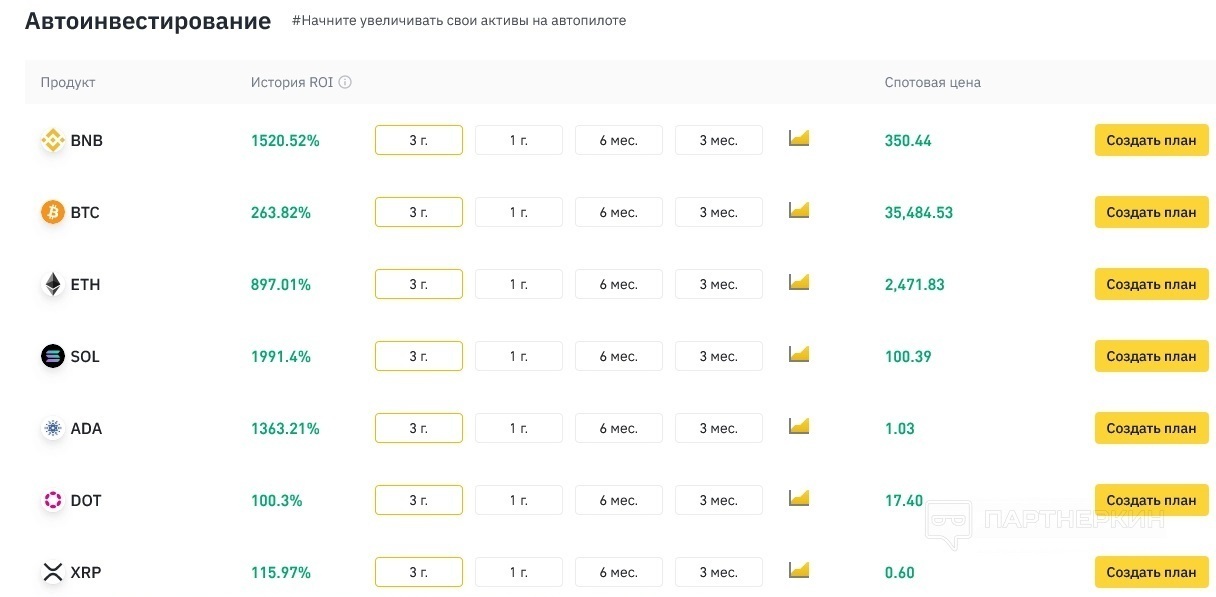Screen dimensions: 1216x597
Task: Click the XRP logo icon
Action: coord(52,573)
